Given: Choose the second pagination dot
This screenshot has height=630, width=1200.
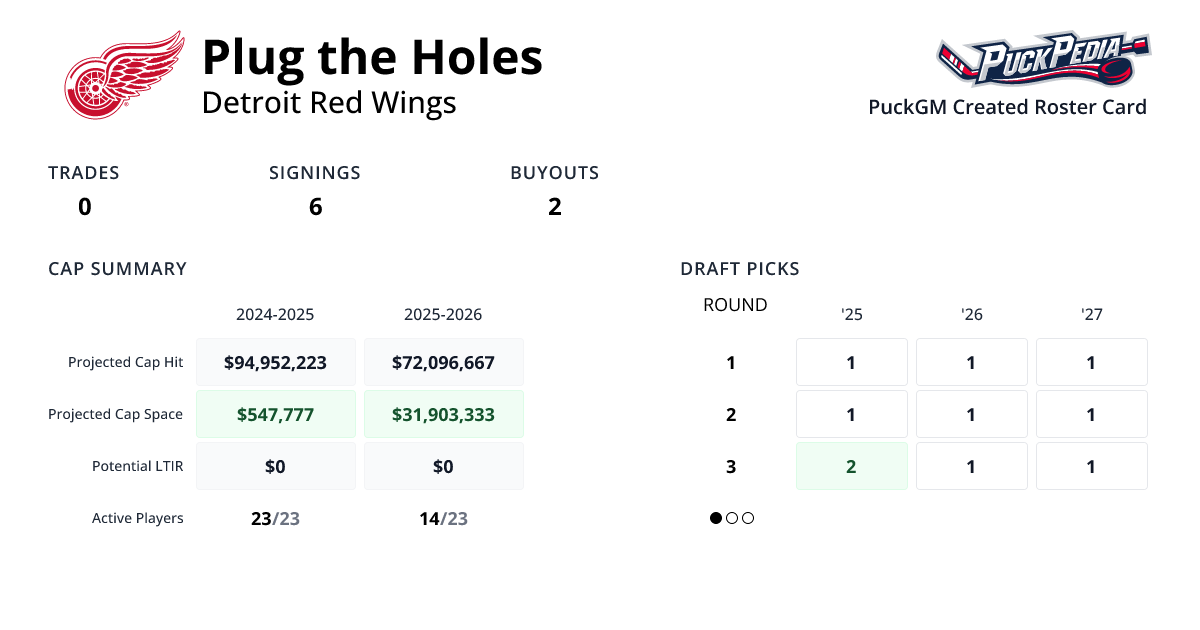Looking at the screenshot, I should point(732,518).
